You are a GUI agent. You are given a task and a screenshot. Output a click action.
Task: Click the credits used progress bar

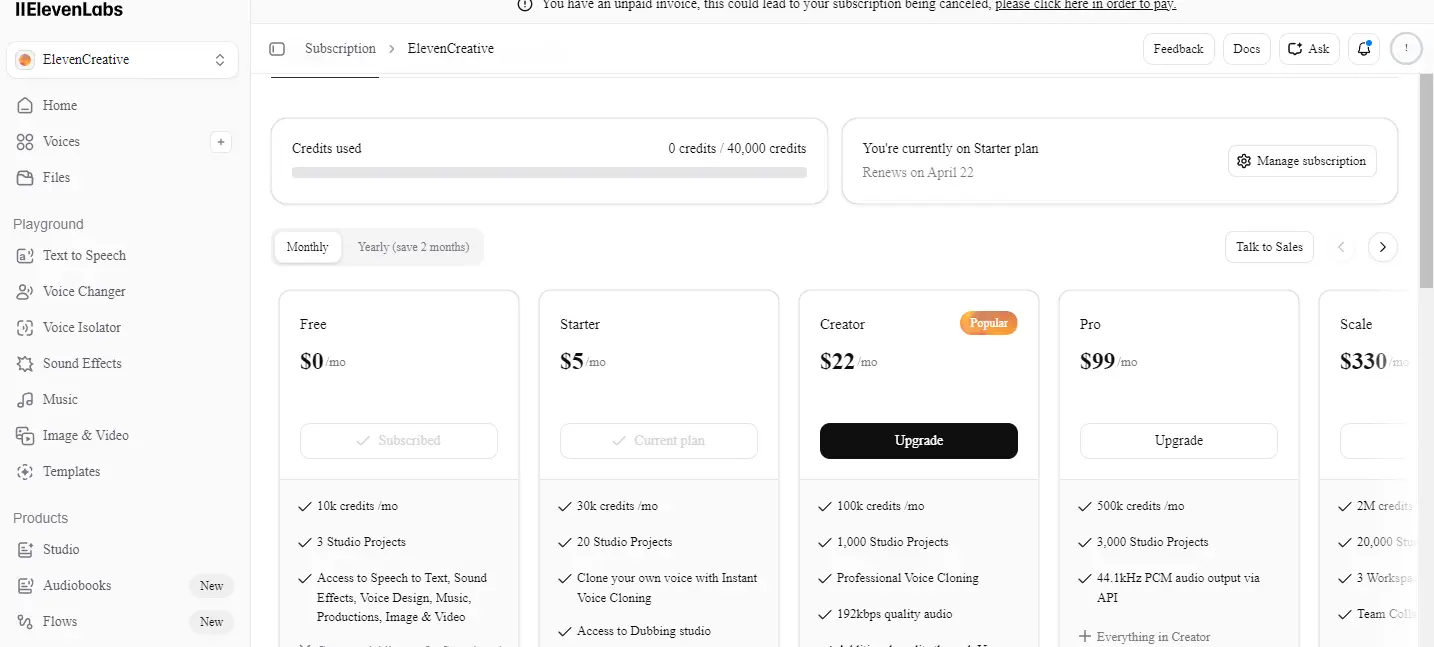[x=549, y=173]
